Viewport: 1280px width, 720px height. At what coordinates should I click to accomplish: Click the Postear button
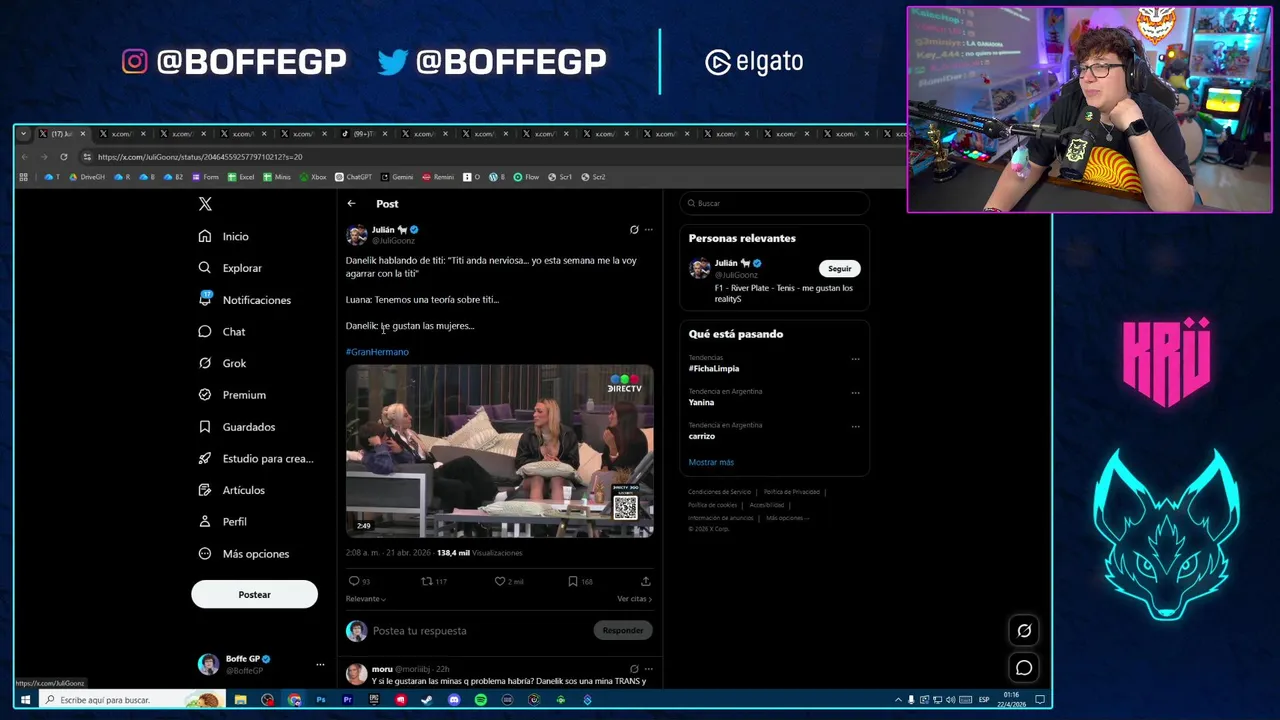(254, 594)
